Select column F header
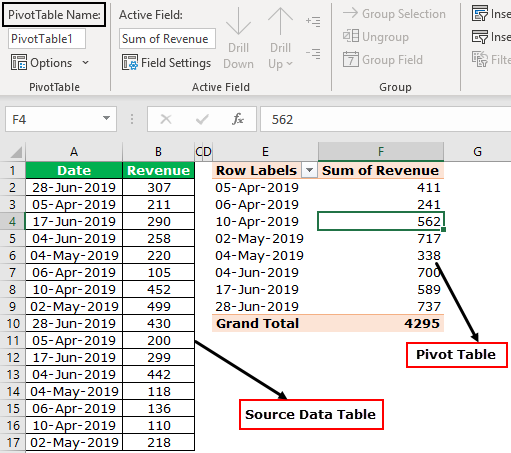Image resolution: width=511 pixels, height=453 pixels. 381,152
